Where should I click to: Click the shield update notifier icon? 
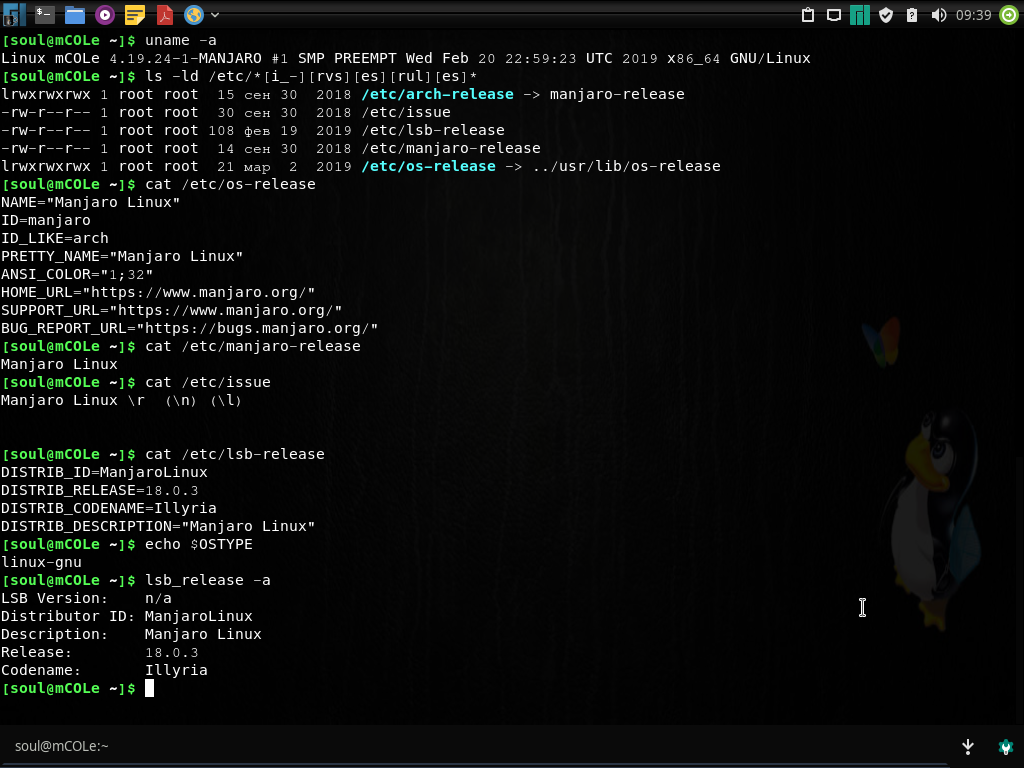point(886,15)
